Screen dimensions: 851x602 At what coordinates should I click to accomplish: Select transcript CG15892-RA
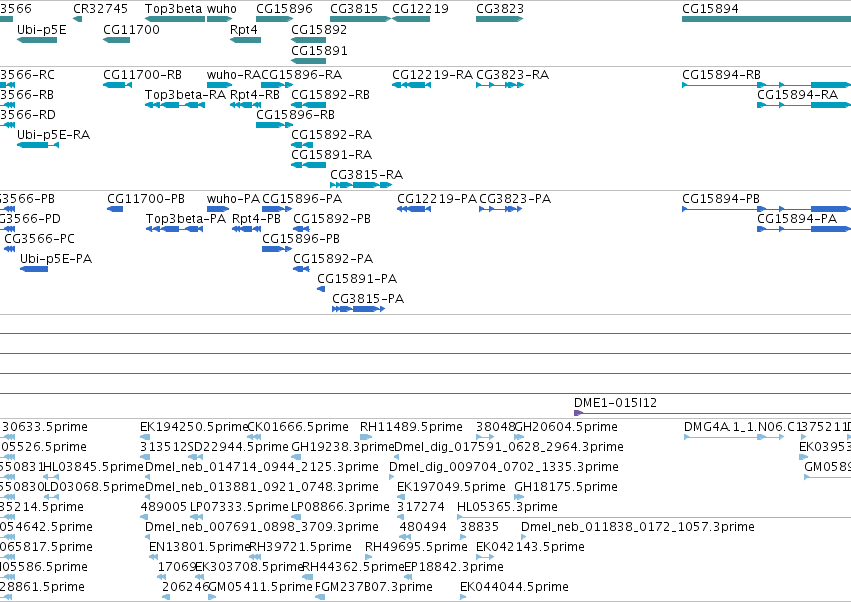[302, 145]
